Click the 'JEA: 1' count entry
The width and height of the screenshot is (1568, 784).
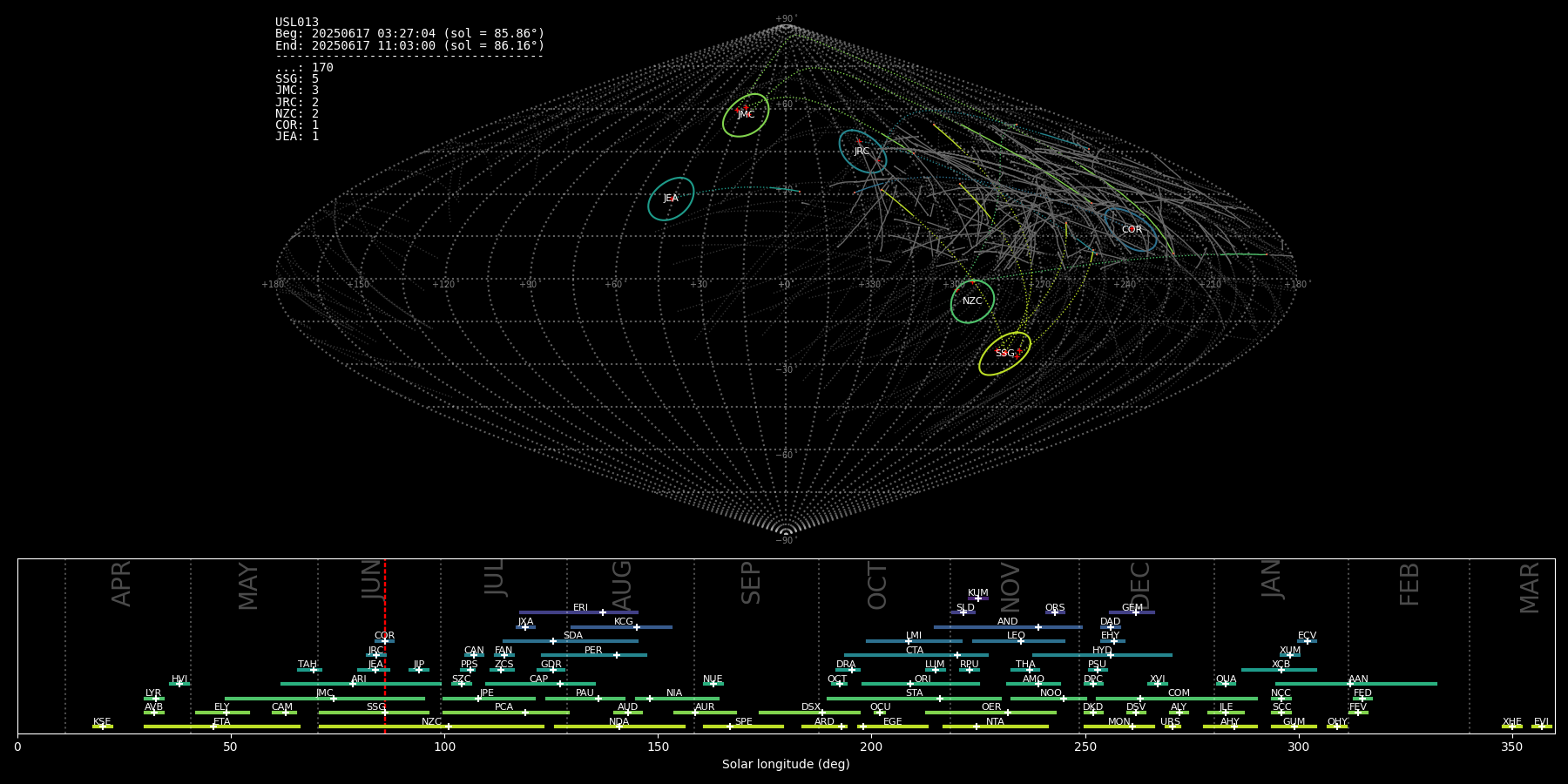[297, 137]
